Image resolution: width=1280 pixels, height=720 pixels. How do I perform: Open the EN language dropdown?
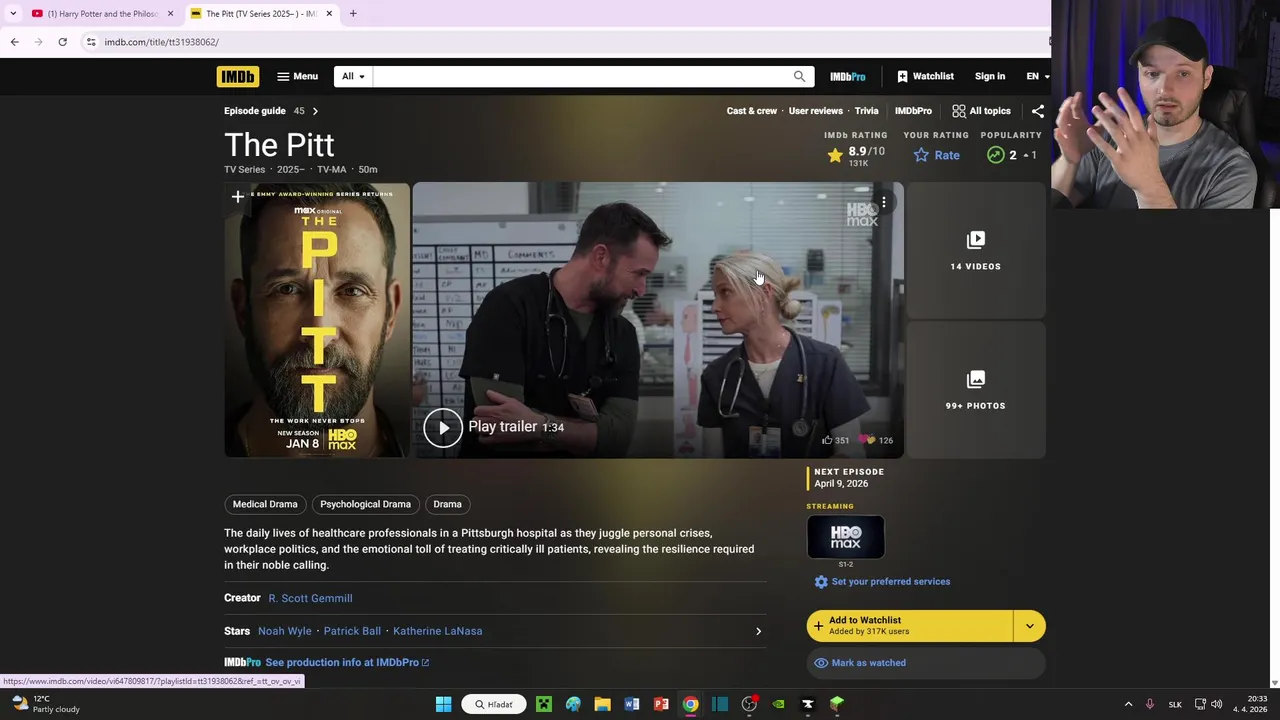point(1037,76)
